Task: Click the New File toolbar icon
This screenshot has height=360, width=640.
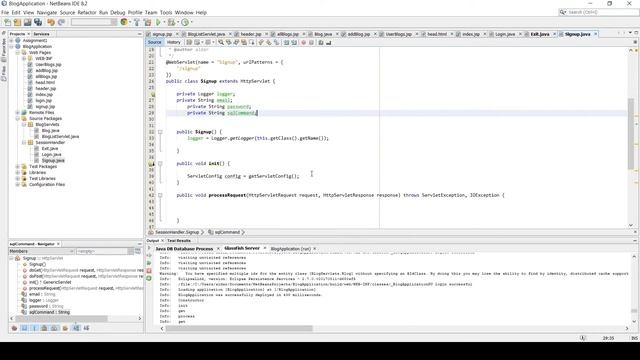Action: click(x=7, y=22)
